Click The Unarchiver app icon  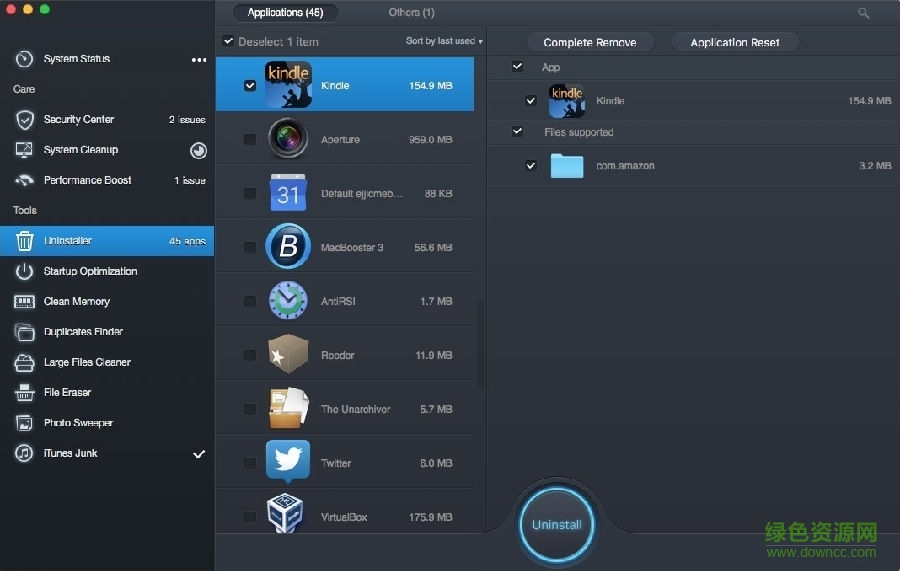coord(289,408)
